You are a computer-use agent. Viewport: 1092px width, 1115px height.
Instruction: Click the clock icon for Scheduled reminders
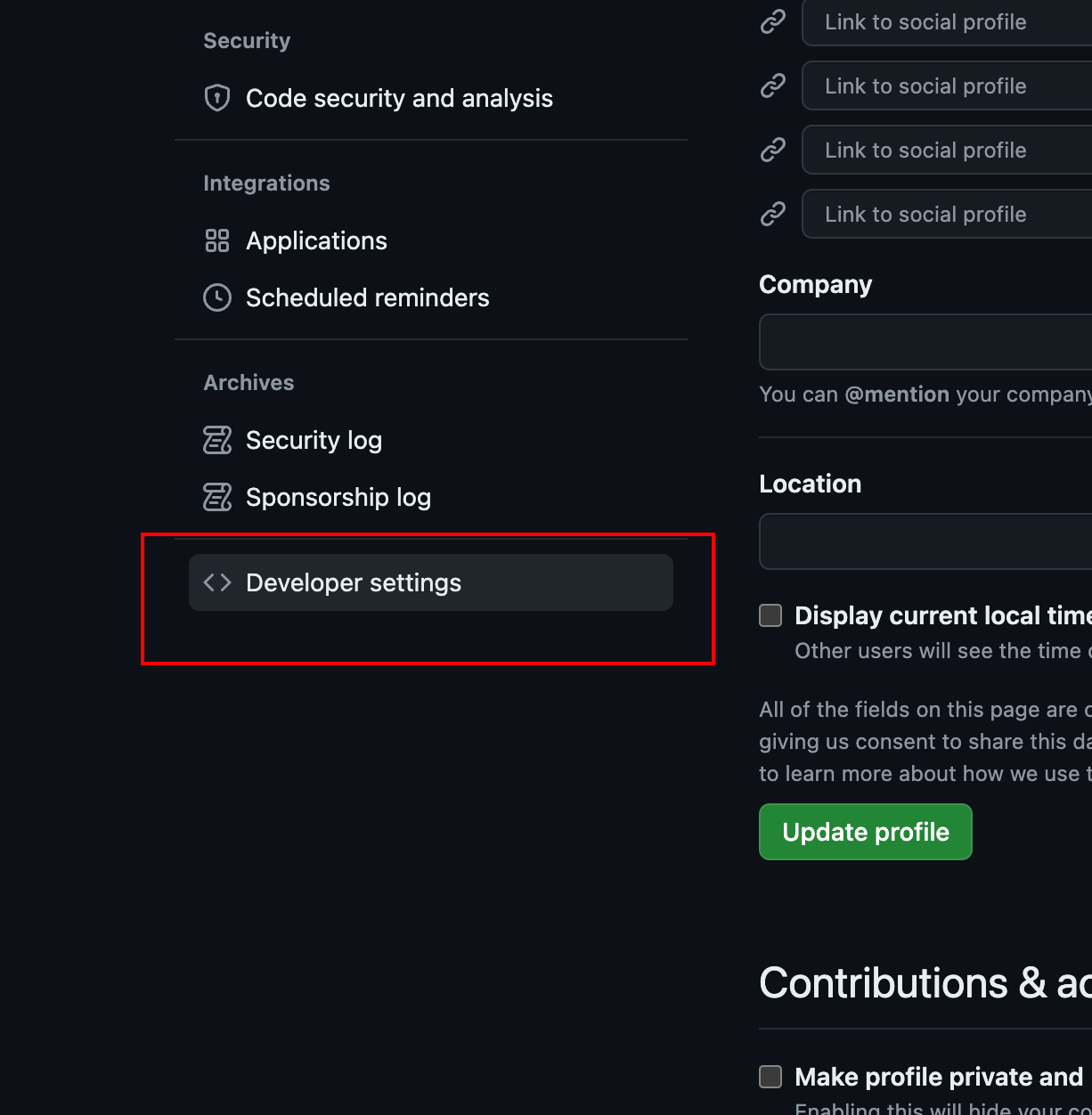pos(217,297)
